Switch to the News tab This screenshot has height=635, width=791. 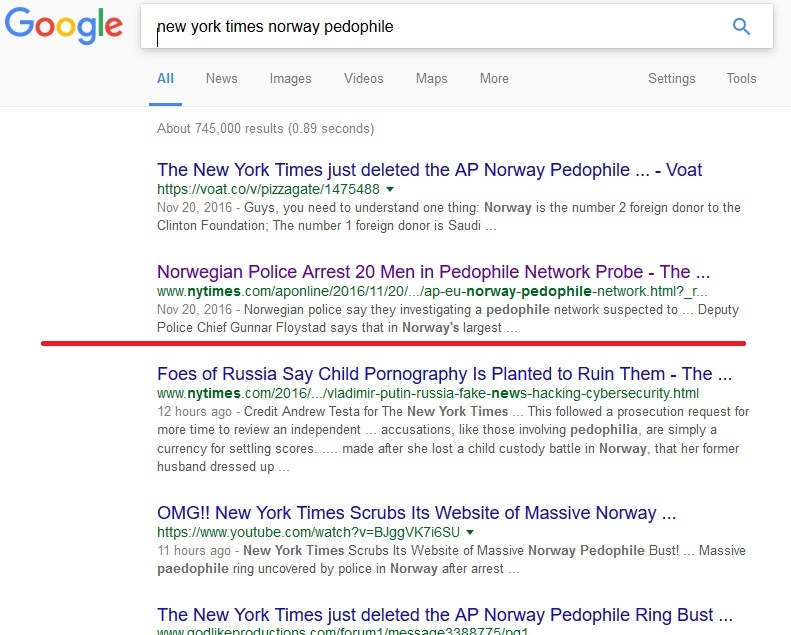pos(221,79)
